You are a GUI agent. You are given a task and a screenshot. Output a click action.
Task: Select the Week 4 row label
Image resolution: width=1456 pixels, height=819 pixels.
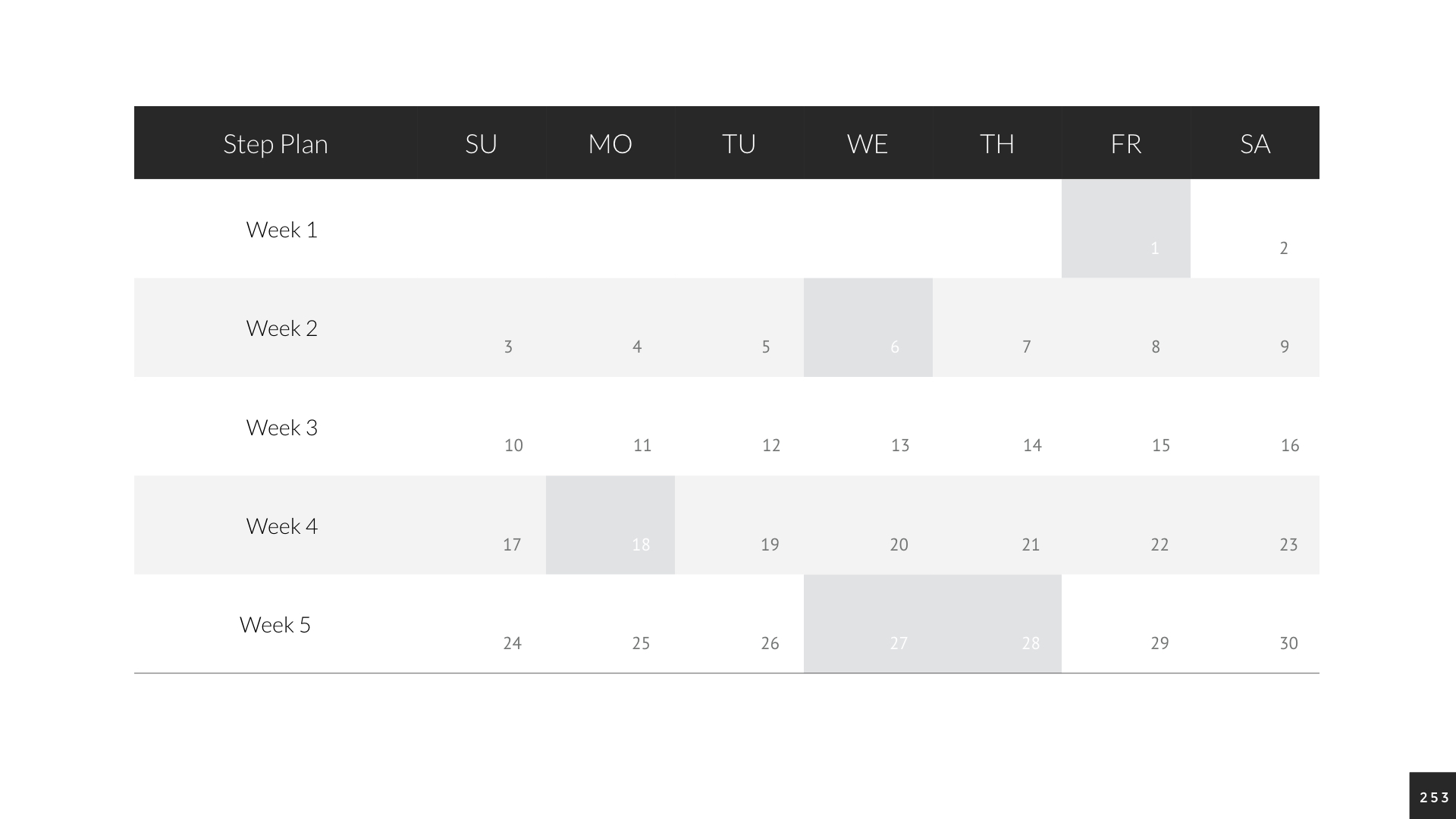click(x=281, y=526)
